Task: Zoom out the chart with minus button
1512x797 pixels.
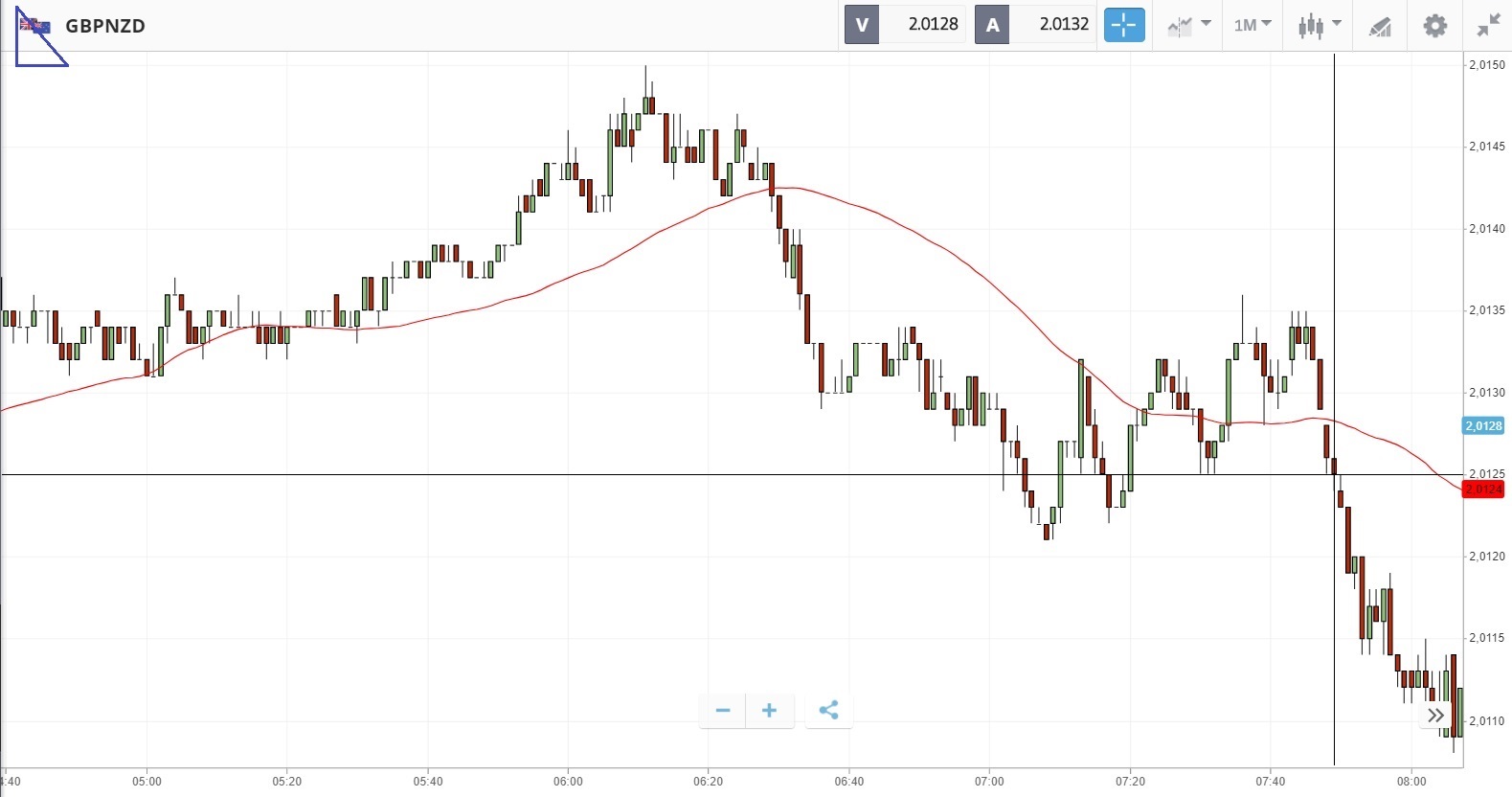Action: pyautogui.click(x=723, y=710)
